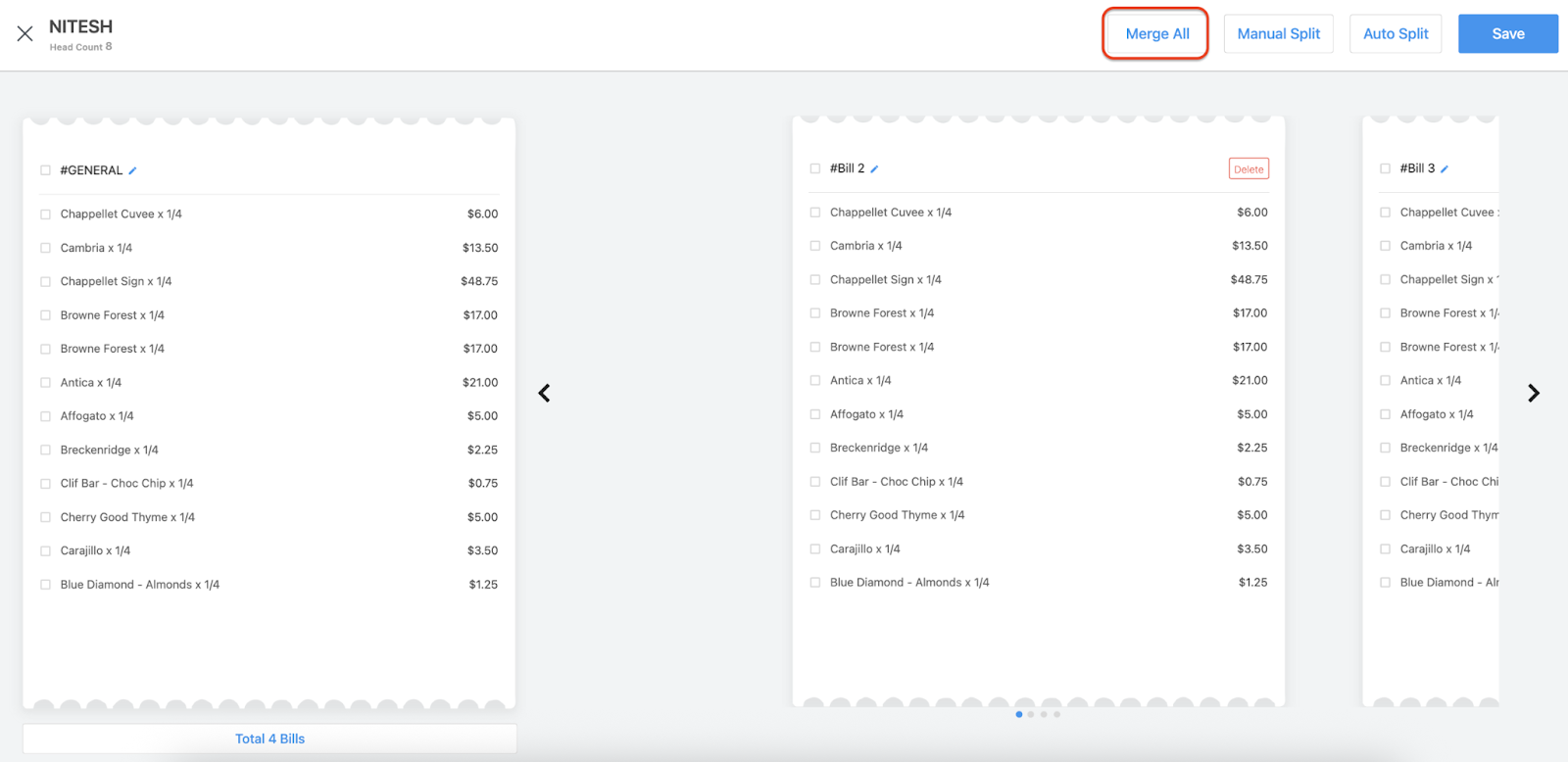1568x762 pixels.
Task: Select Antica item in #Bill 2
Action: 815,381
